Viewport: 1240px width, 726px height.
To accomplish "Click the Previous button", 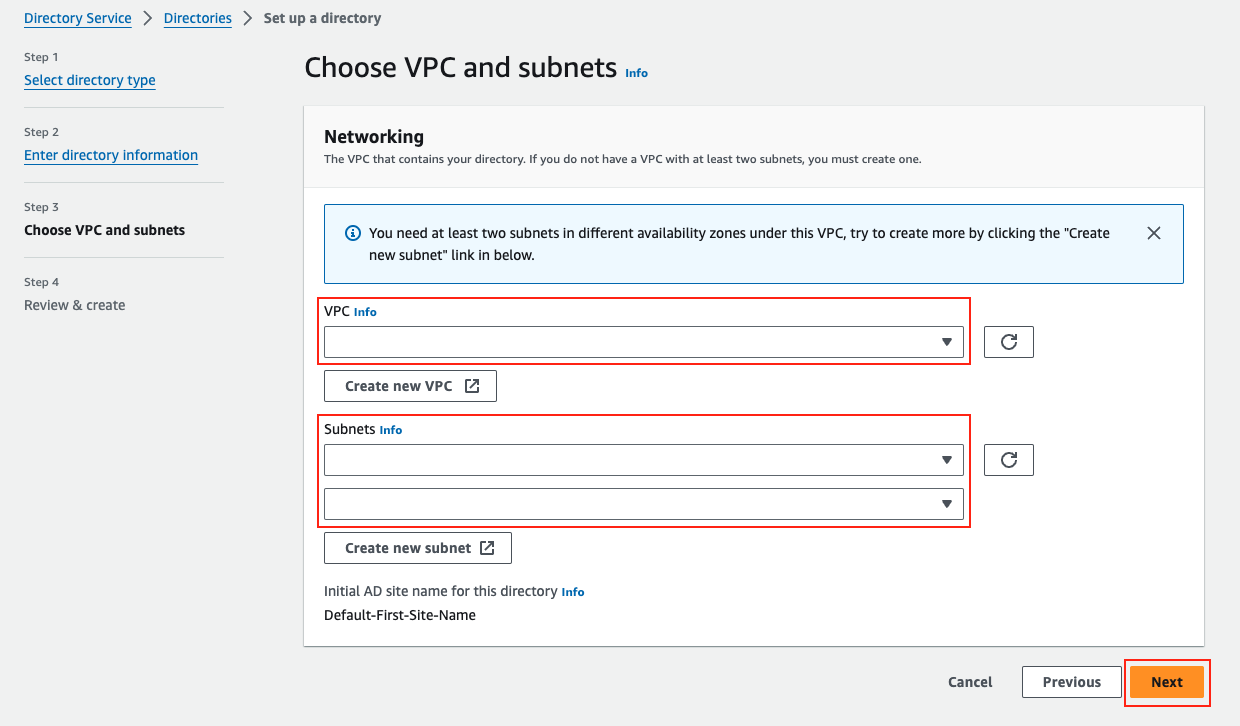I will [1071, 682].
